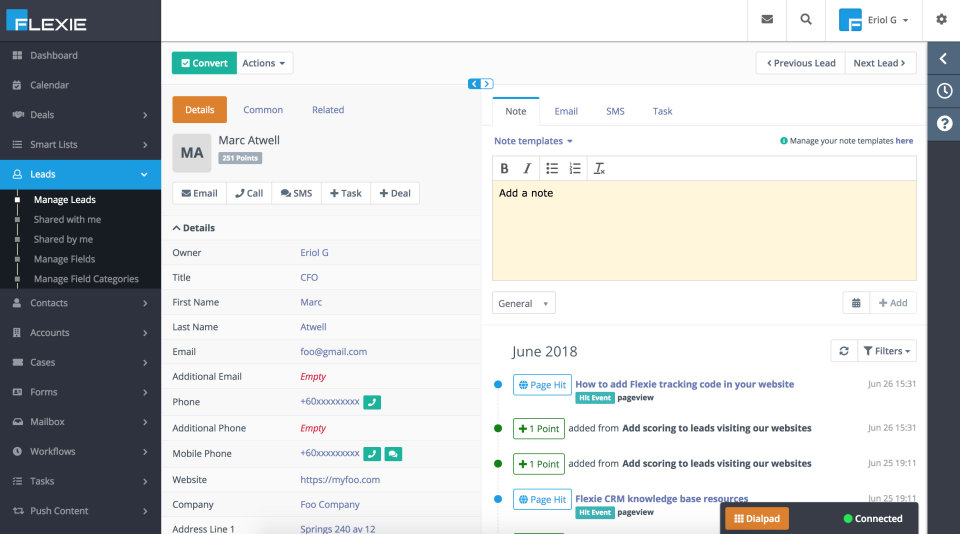Select Shared by me submenu item
This screenshot has height=534, width=960.
pyautogui.click(x=63, y=239)
